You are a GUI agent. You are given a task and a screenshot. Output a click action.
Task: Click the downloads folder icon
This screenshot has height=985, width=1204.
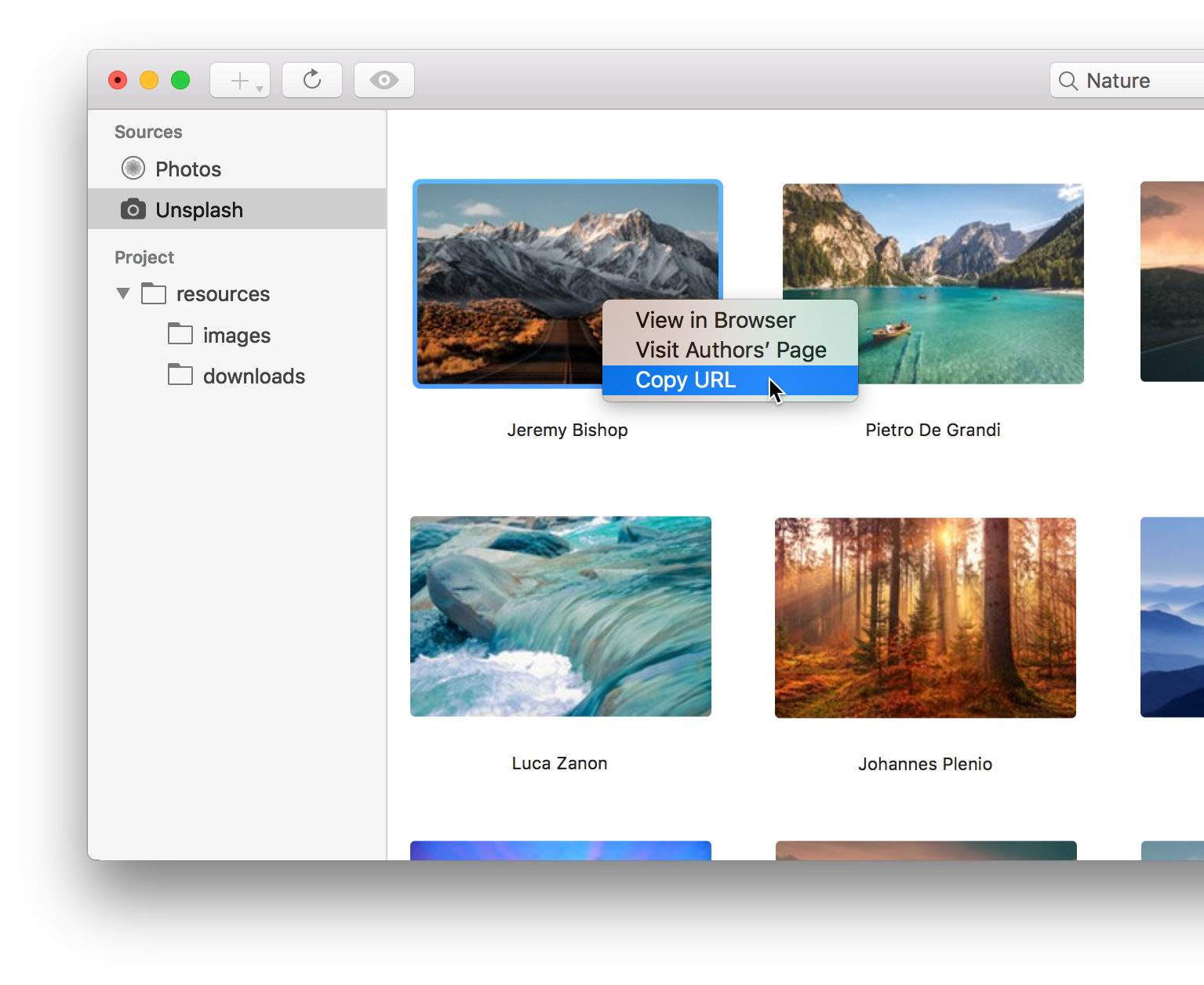(180, 376)
